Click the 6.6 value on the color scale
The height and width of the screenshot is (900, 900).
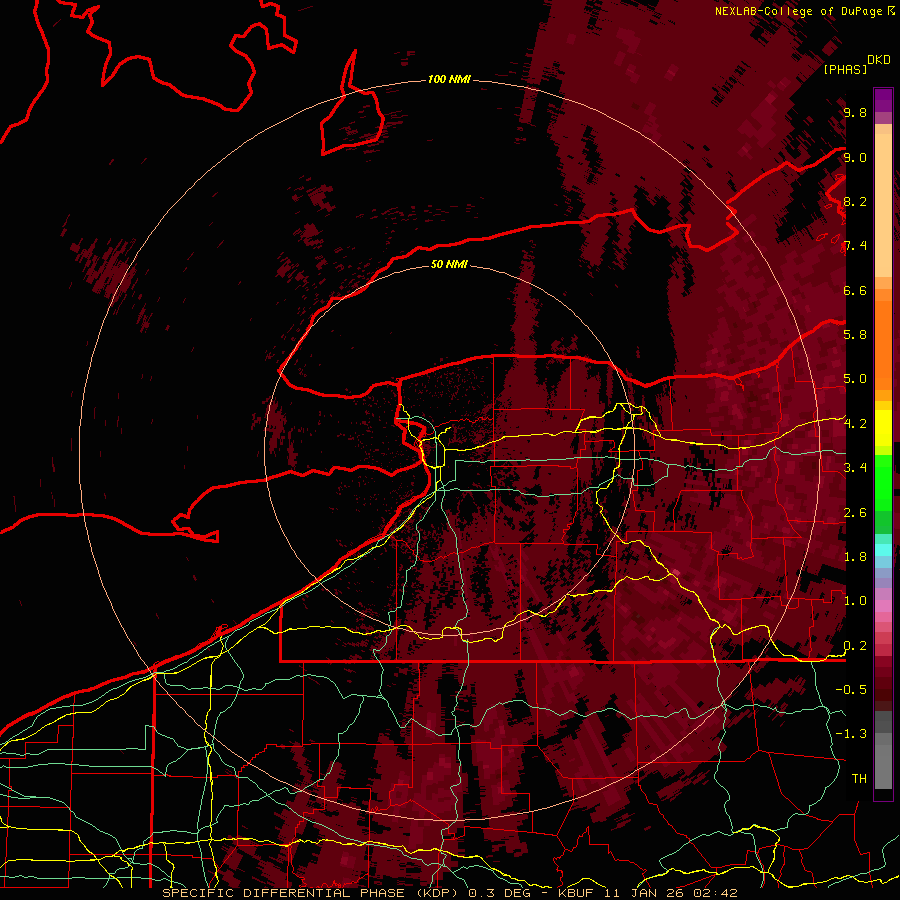click(x=855, y=290)
